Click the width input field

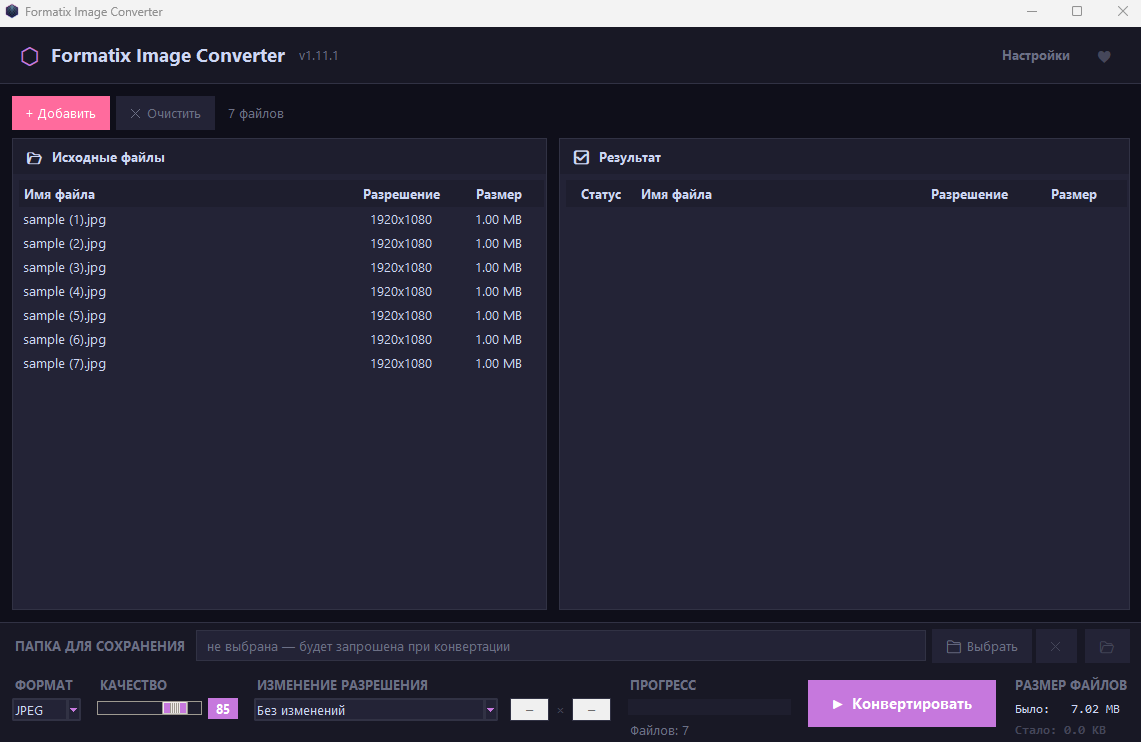(529, 709)
